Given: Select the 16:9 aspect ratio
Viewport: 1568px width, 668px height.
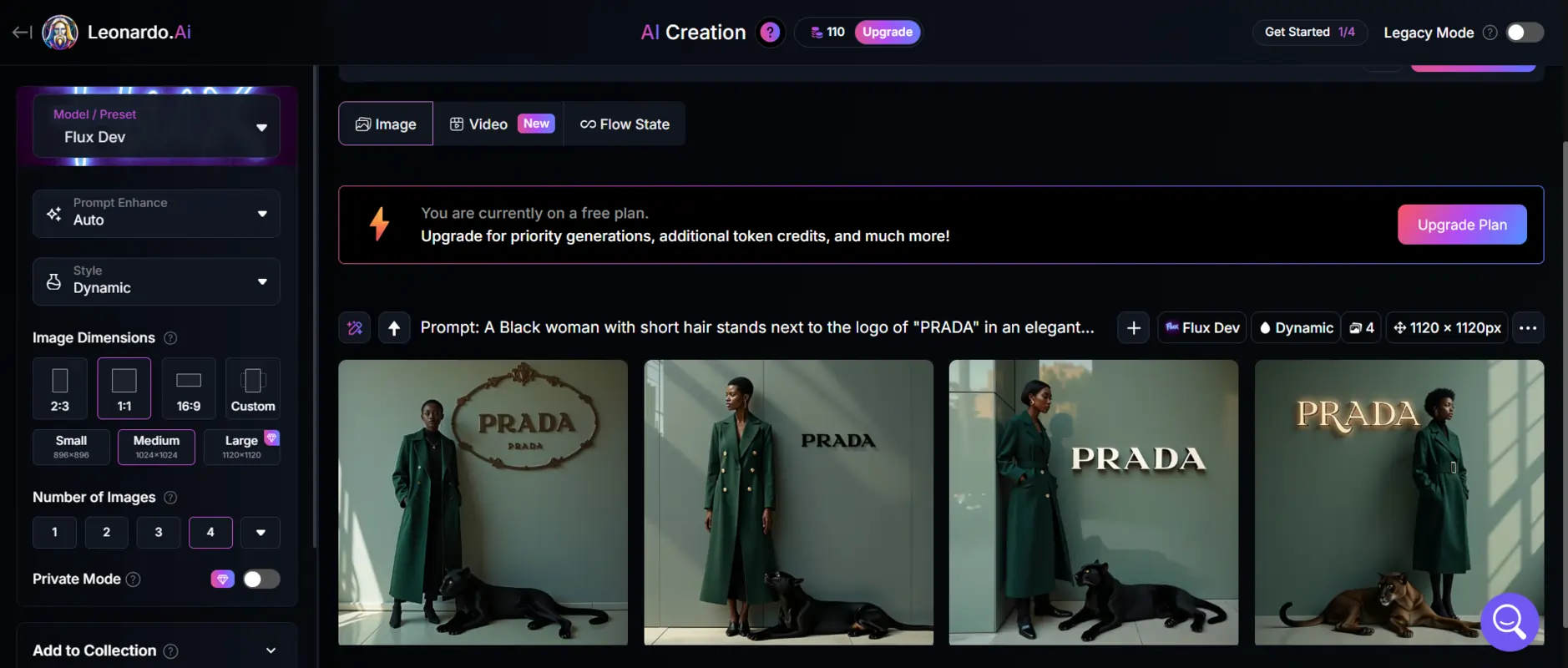Looking at the screenshot, I should [x=189, y=388].
